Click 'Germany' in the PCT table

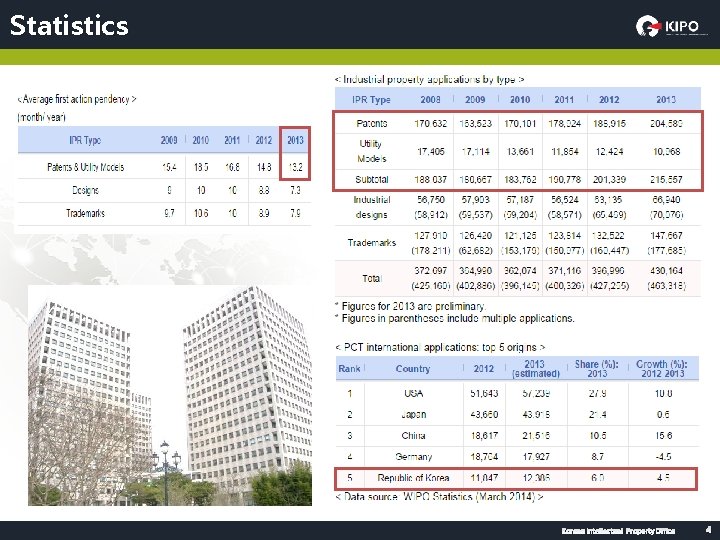(x=413, y=457)
